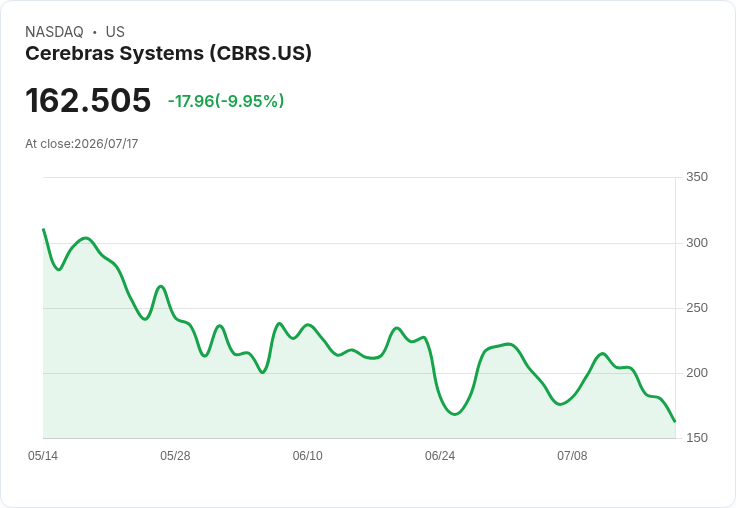Click the 05/14 date label
Screen dimensions: 736x508
pyautogui.click(x=43, y=456)
